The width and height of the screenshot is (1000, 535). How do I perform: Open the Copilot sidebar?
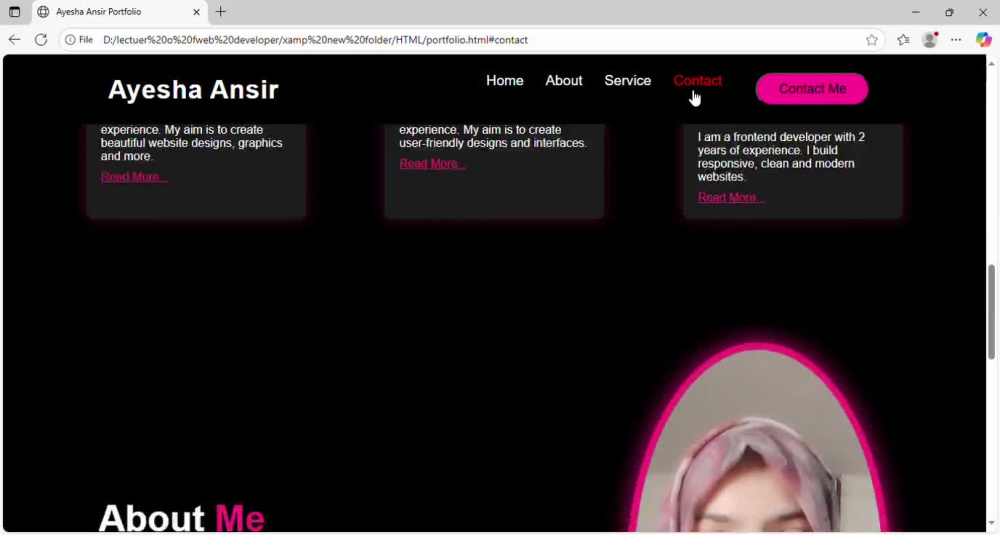coord(983,40)
